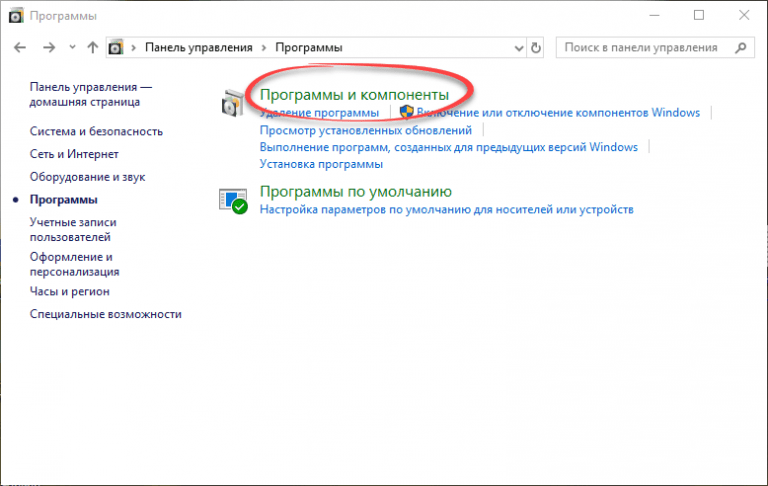
Task: Expand the chevron after Панель управления in the breadcrumb
Action: [x=264, y=48]
